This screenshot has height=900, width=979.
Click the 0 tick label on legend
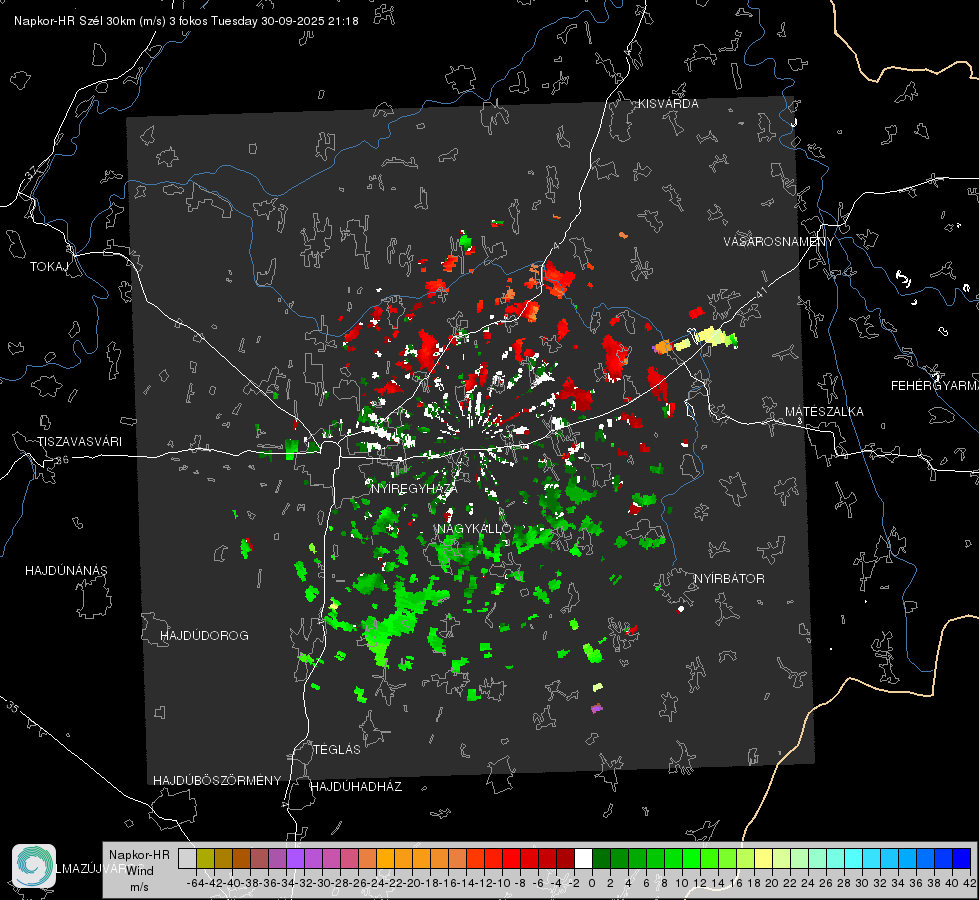(592, 883)
